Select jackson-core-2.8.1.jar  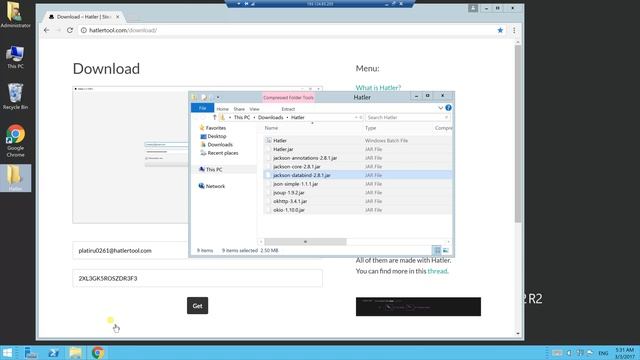click(358, 167)
